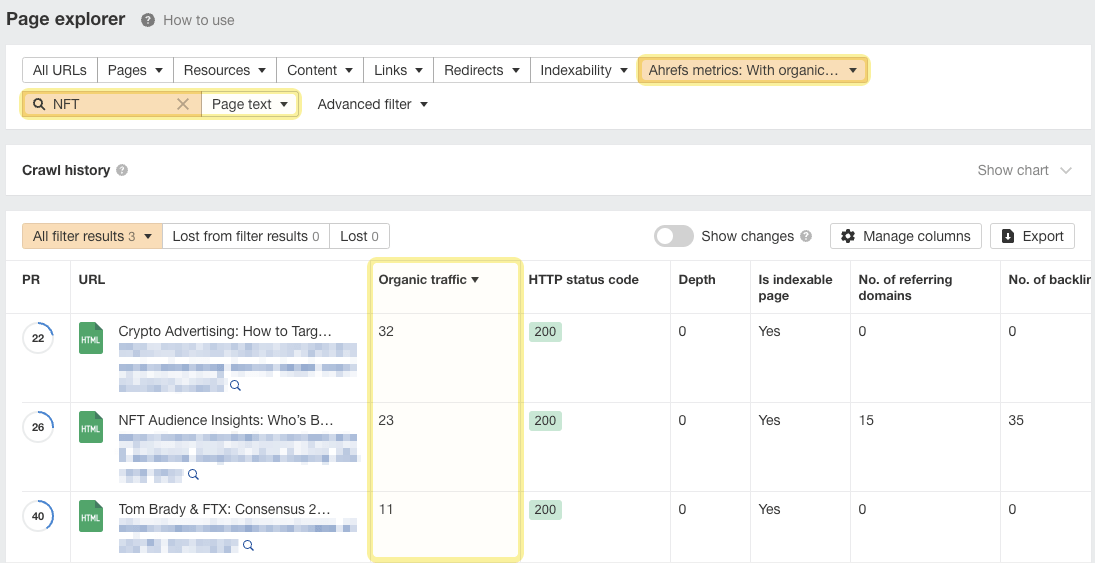Click the How to use help icon

coord(148,20)
